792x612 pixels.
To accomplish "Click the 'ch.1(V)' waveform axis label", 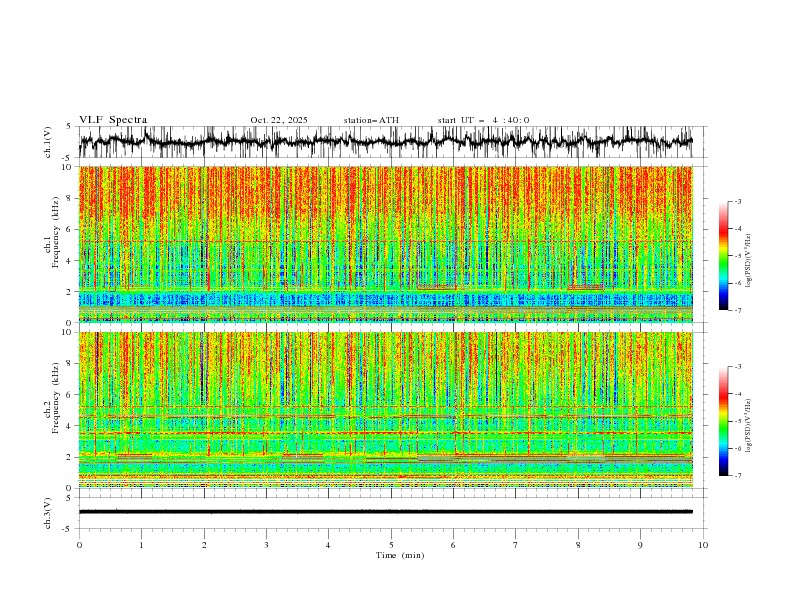I will click(x=48, y=142).
